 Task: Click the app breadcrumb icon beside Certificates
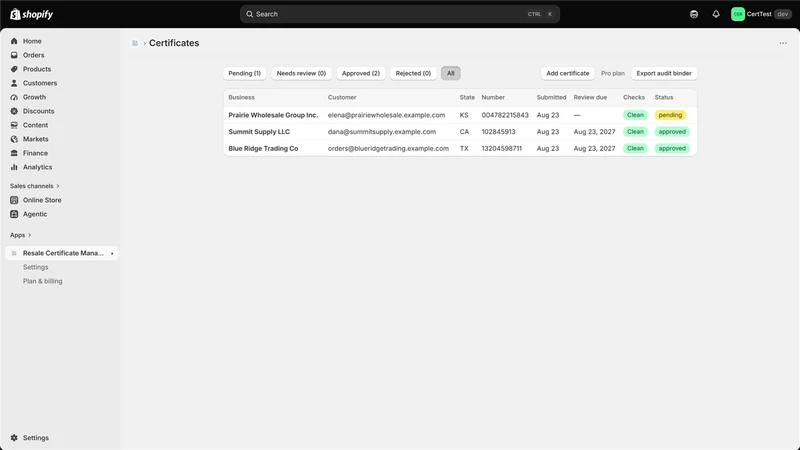tap(135, 43)
